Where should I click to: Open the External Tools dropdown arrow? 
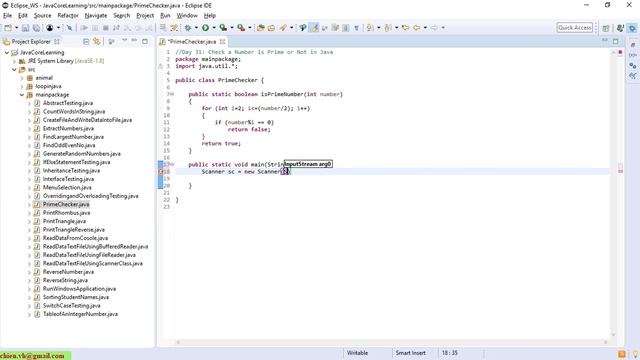coord(250,28)
